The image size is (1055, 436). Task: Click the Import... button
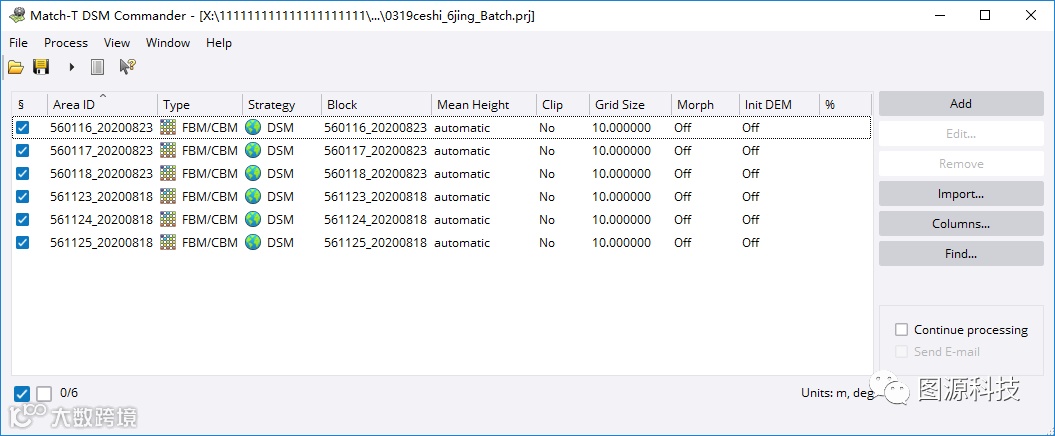tap(961, 194)
